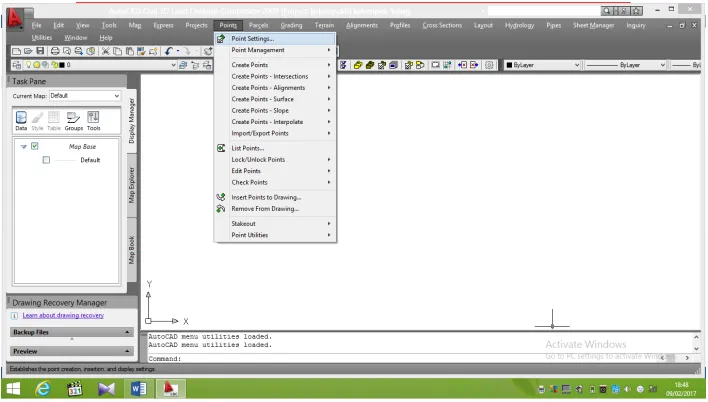Viewport: 708px width, 402px height.
Task: Click the Match Properties icon
Action: [x=141, y=51]
